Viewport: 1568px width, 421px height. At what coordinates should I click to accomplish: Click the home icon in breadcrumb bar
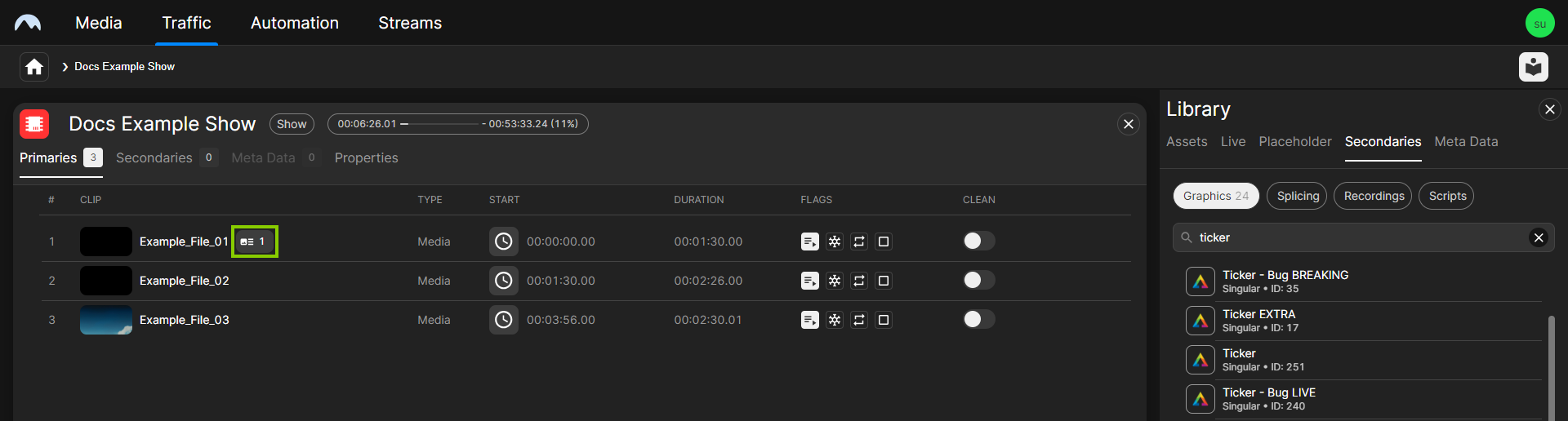34,67
